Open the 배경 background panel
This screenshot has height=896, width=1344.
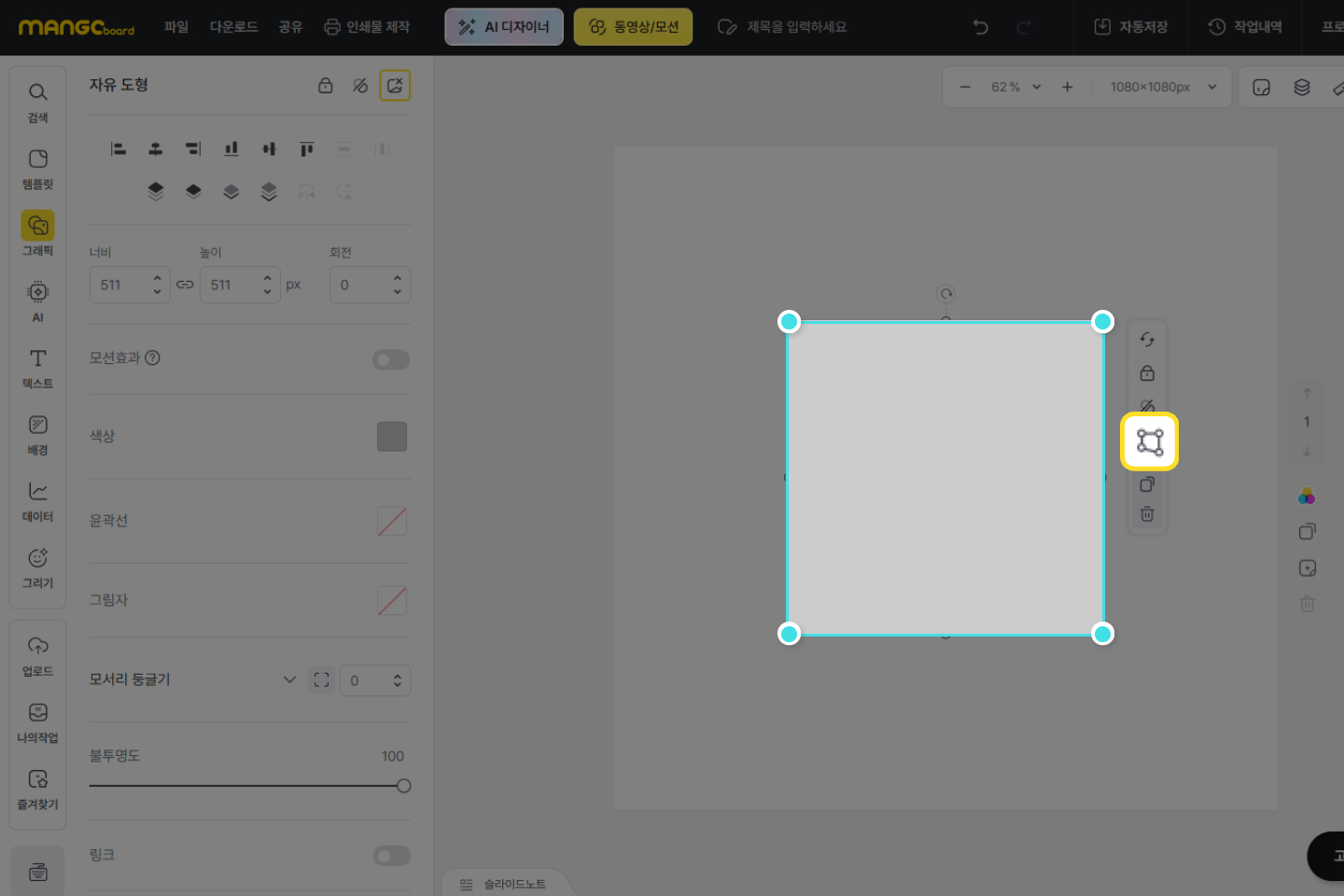(37, 434)
